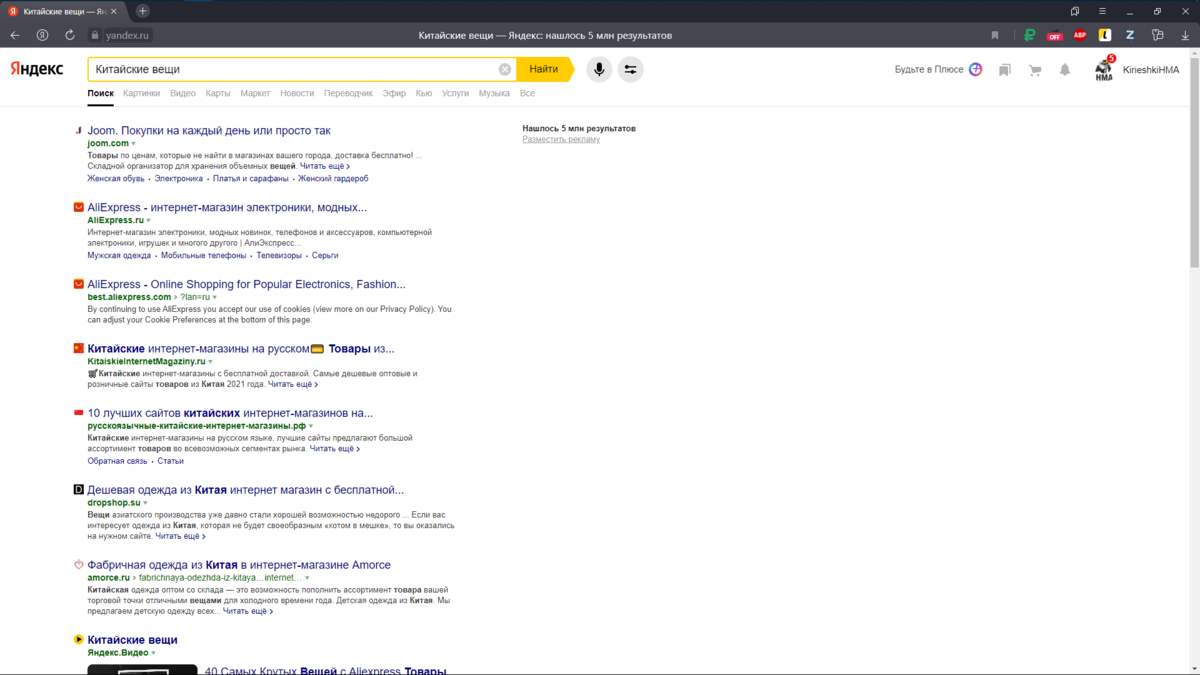
Task: Go back using the browser back arrow
Action: pos(15,35)
